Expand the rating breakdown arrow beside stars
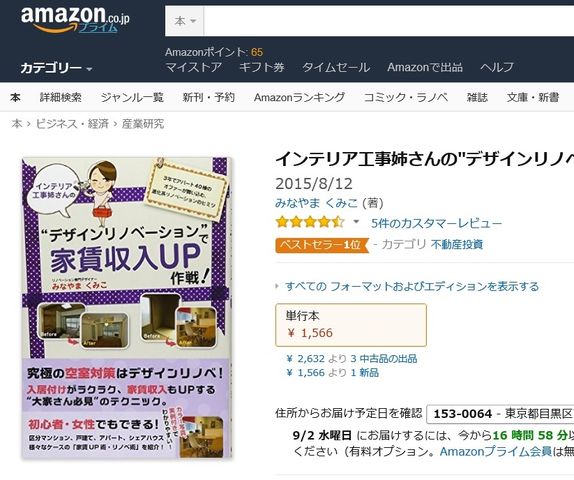 (356, 222)
